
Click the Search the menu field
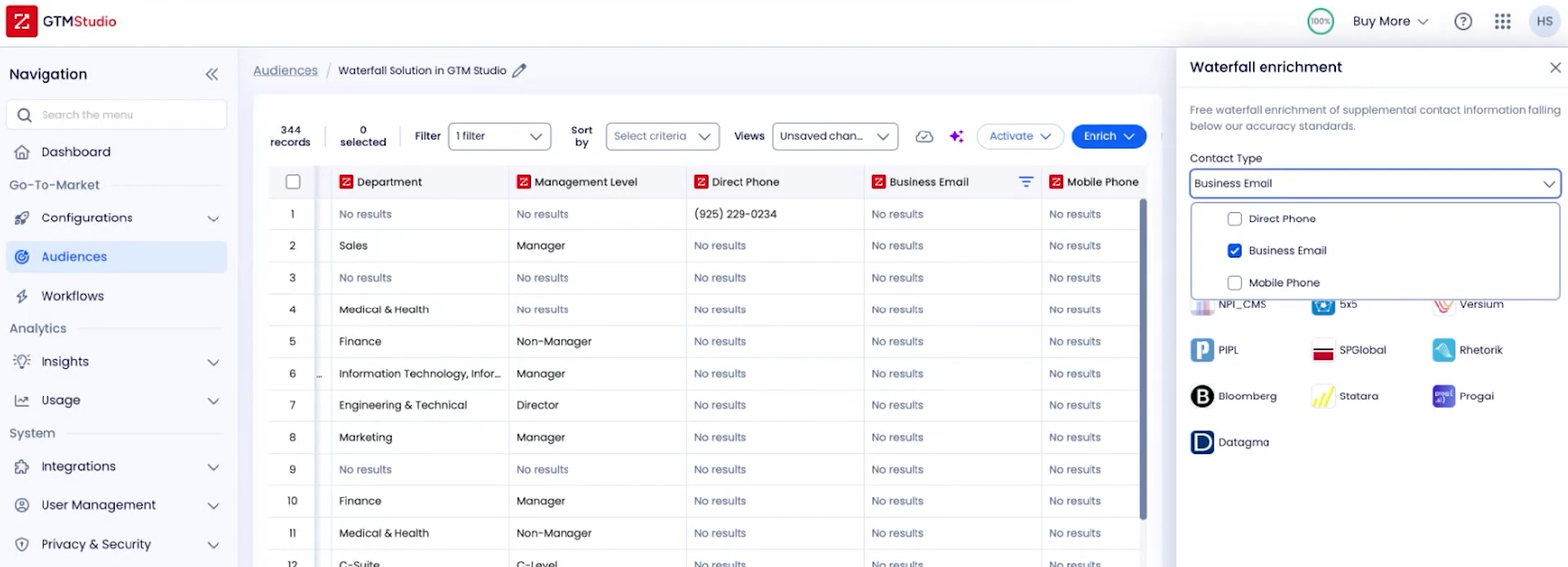click(116, 115)
